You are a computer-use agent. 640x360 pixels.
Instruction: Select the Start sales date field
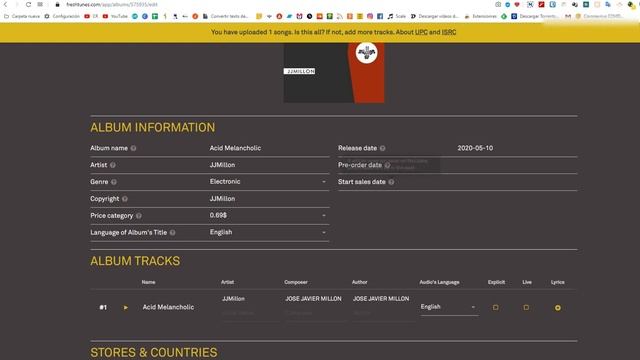(x=517, y=182)
